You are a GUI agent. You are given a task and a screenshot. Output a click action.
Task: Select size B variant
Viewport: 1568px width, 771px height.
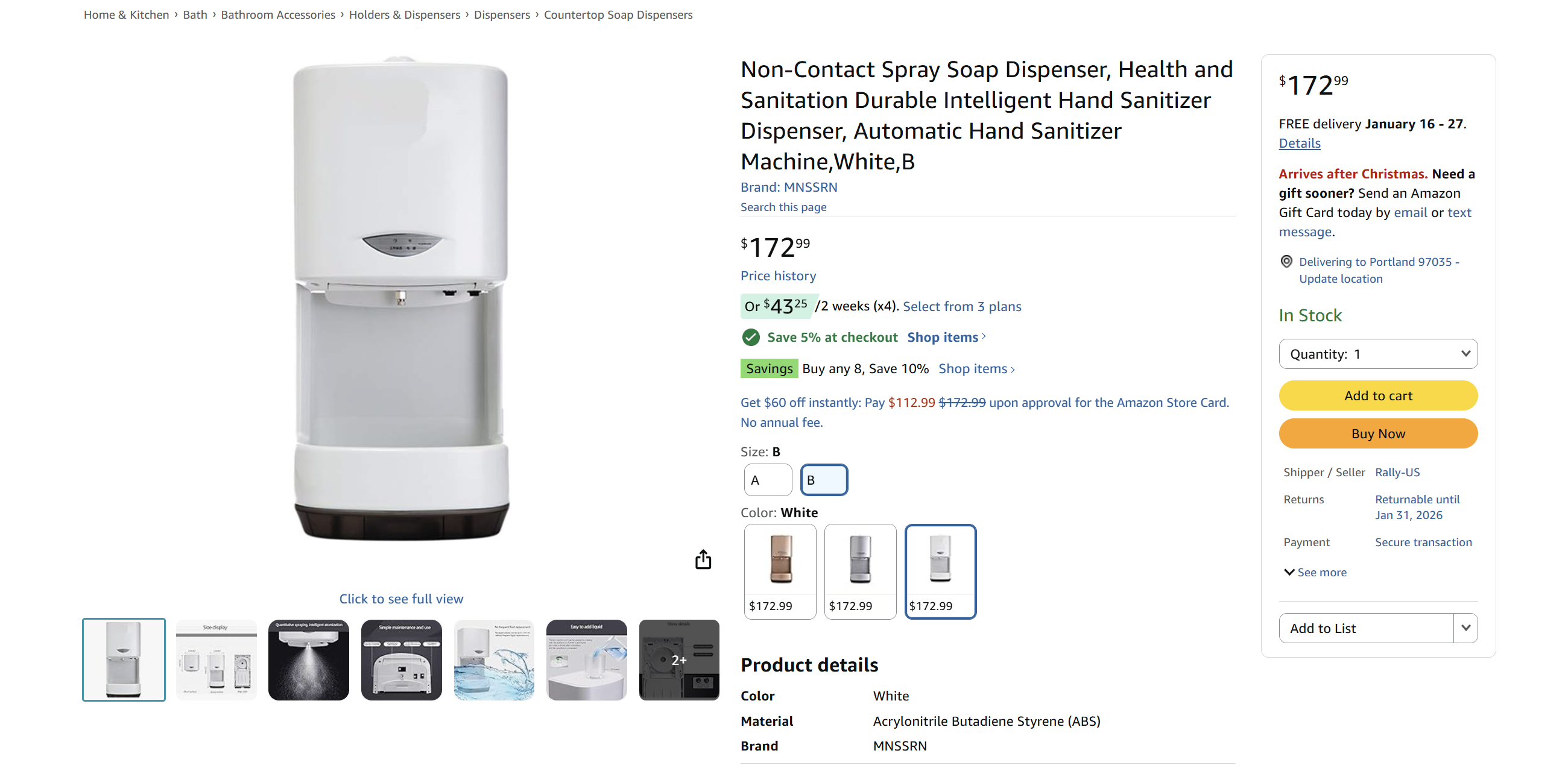(x=824, y=479)
